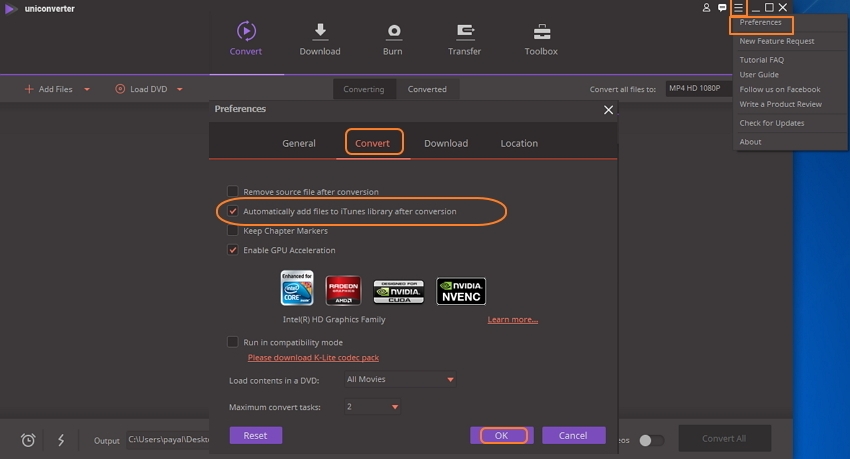Switch to the Download preferences tab

point(446,144)
